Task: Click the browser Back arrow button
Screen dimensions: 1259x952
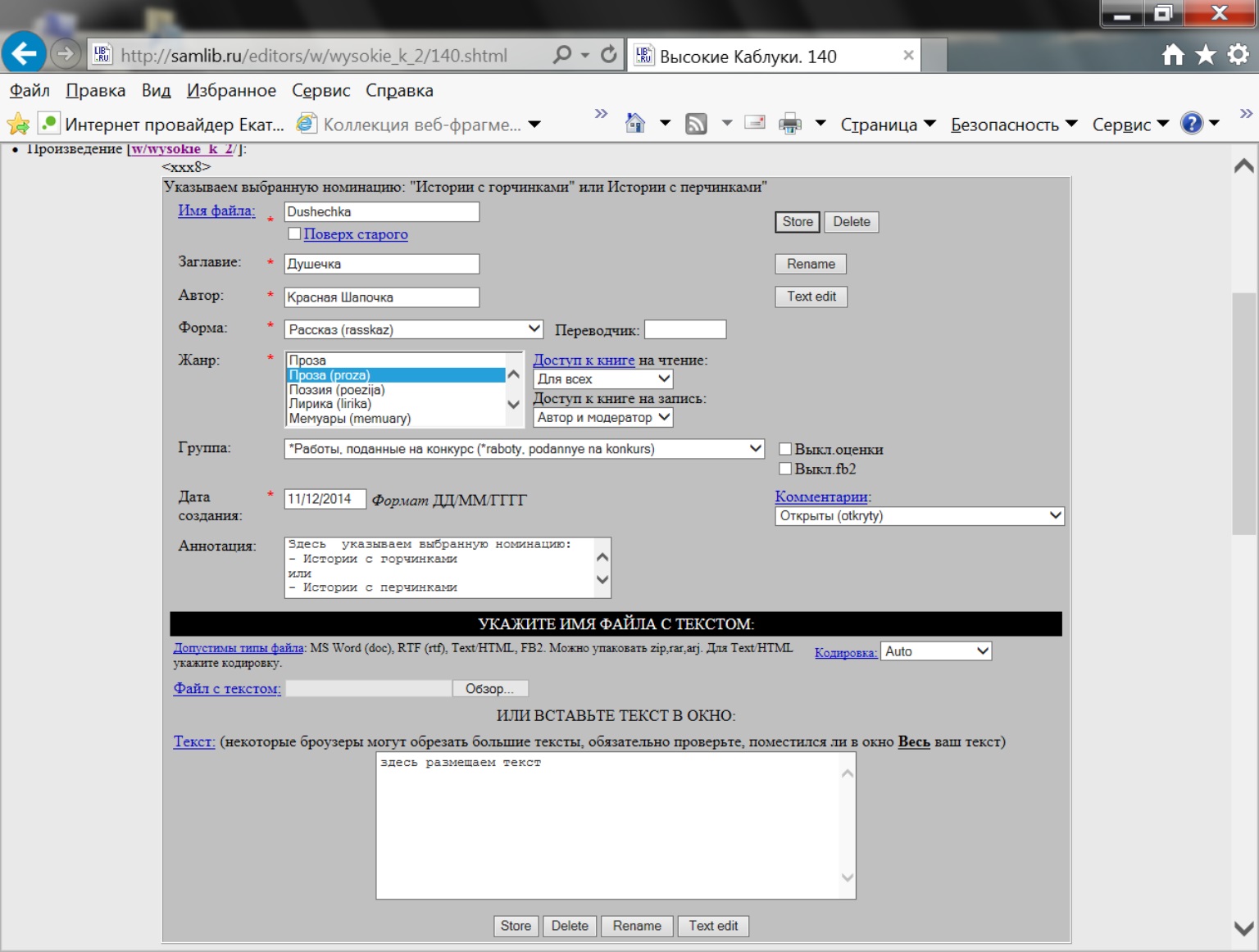Action: tap(24, 54)
